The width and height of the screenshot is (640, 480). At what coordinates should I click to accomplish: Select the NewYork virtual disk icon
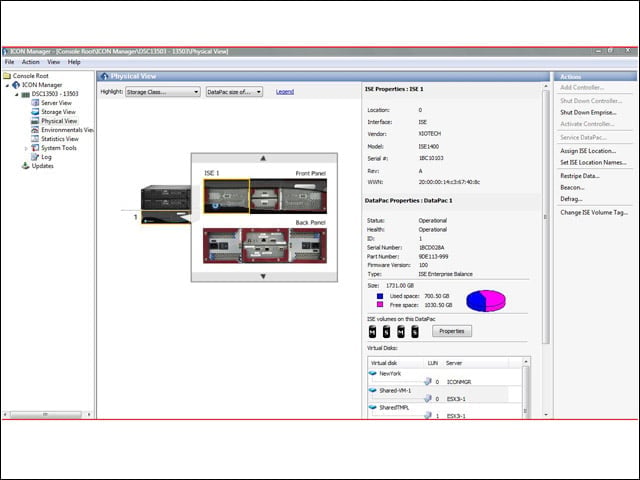tap(372, 373)
